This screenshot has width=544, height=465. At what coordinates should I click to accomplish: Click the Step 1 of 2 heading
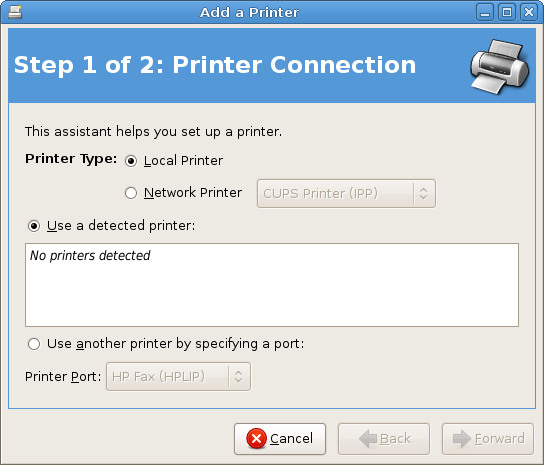tap(215, 65)
